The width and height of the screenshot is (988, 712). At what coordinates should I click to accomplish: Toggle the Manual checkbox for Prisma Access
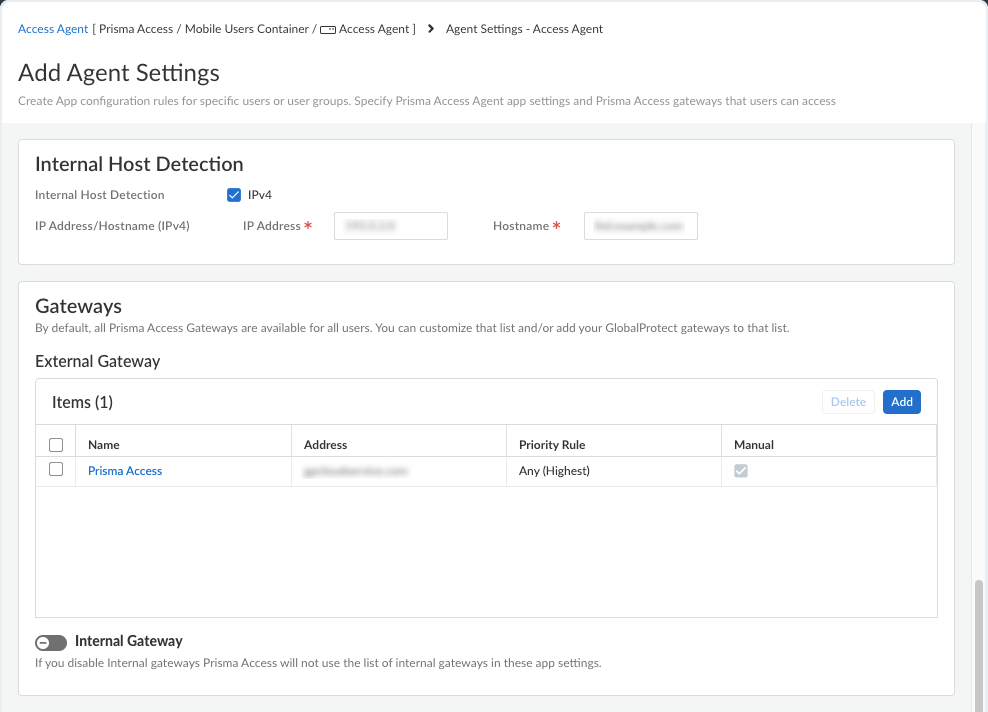[x=741, y=471]
